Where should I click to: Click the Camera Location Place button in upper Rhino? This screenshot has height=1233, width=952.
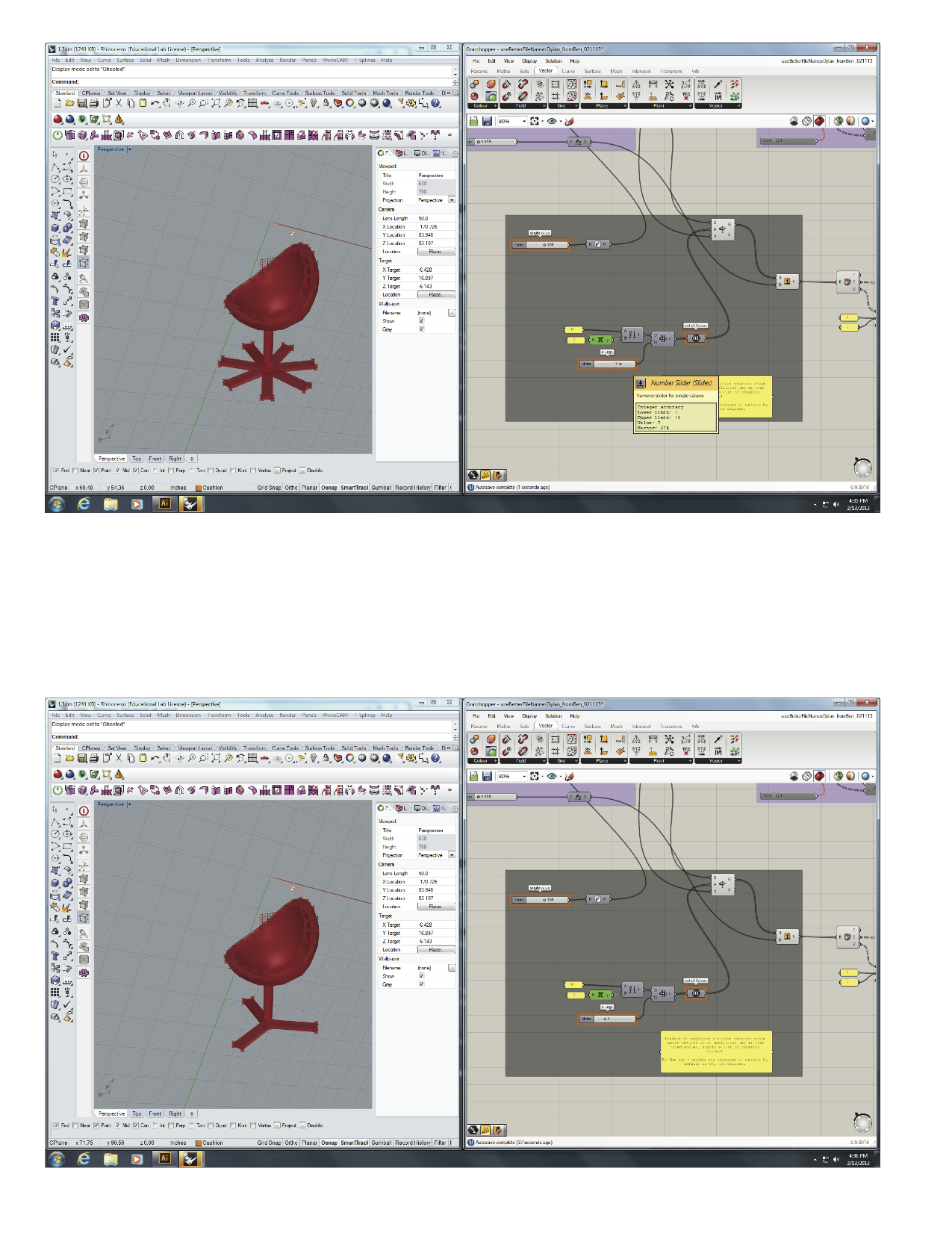435,252
